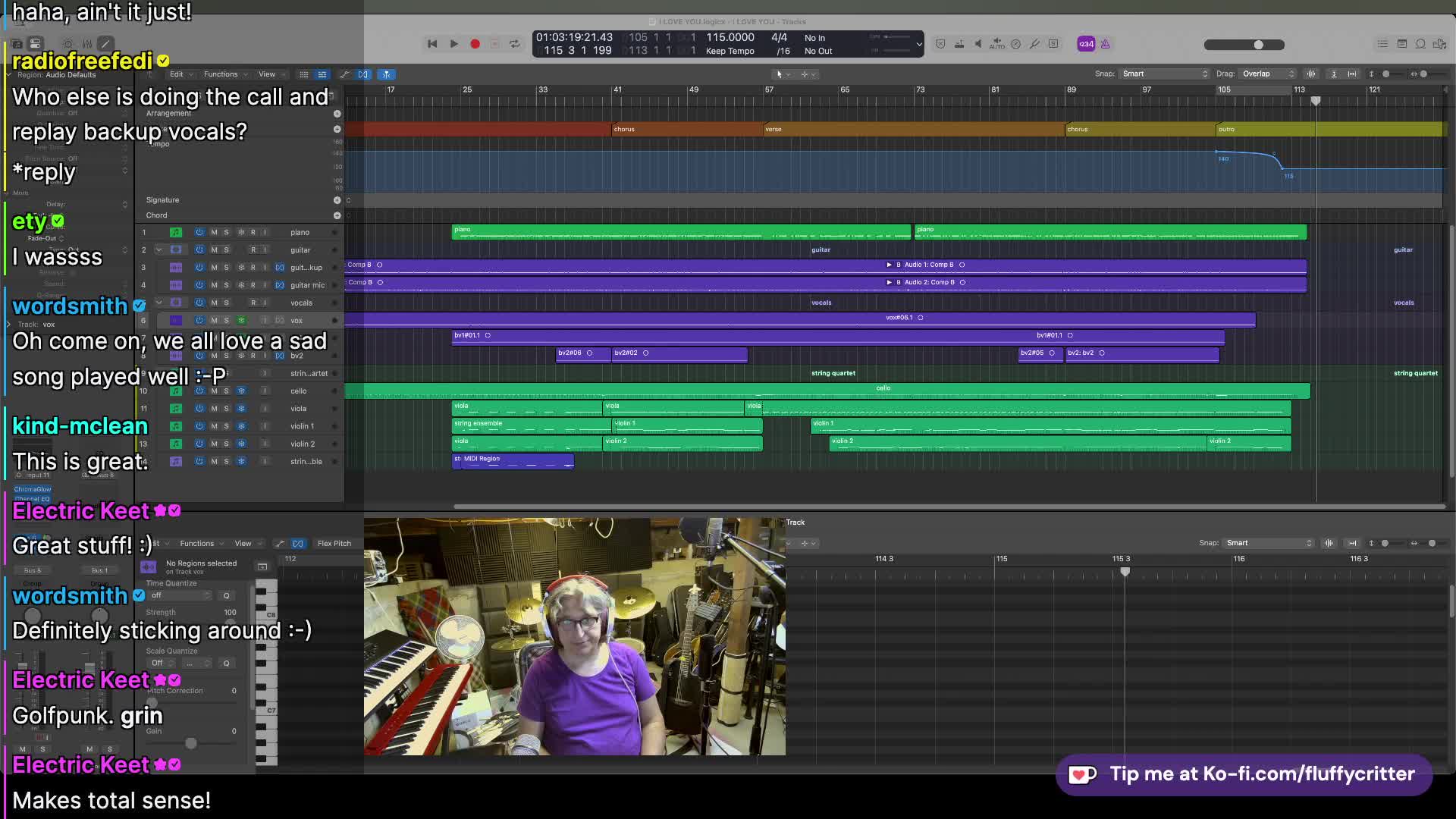Open the Flex view icon in toolbar
Screen dimensions: 1456x819
[364, 74]
